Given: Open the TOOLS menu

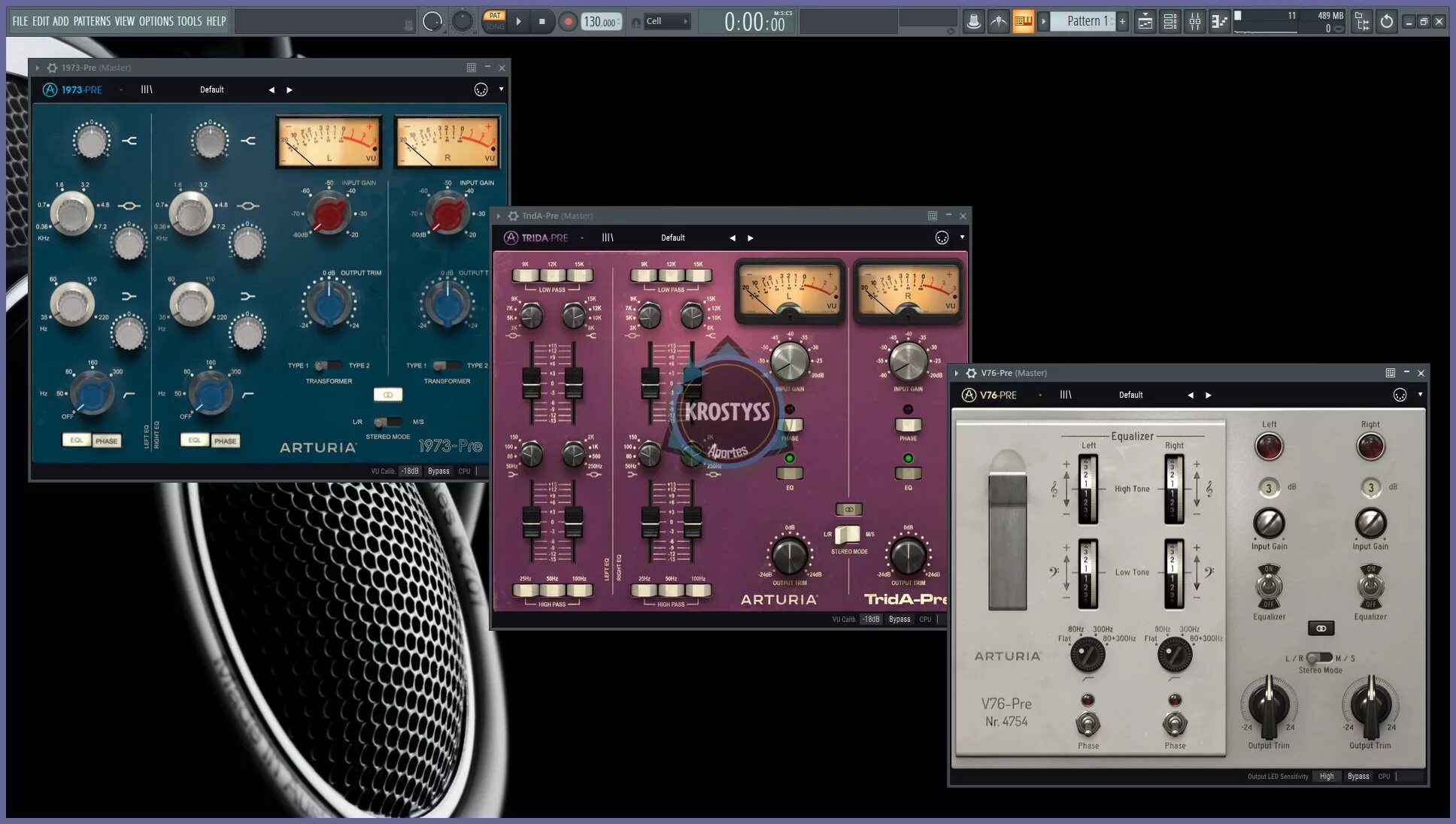Looking at the screenshot, I should [190, 21].
